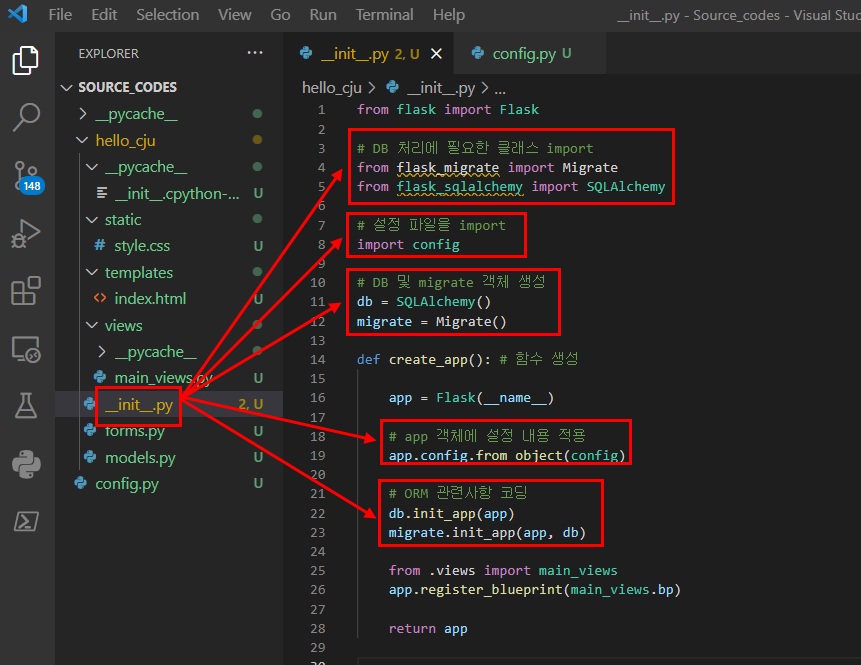Click the EXPLORER panel title
The height and width of the screenshot is (665, 861).
[109, 53]
